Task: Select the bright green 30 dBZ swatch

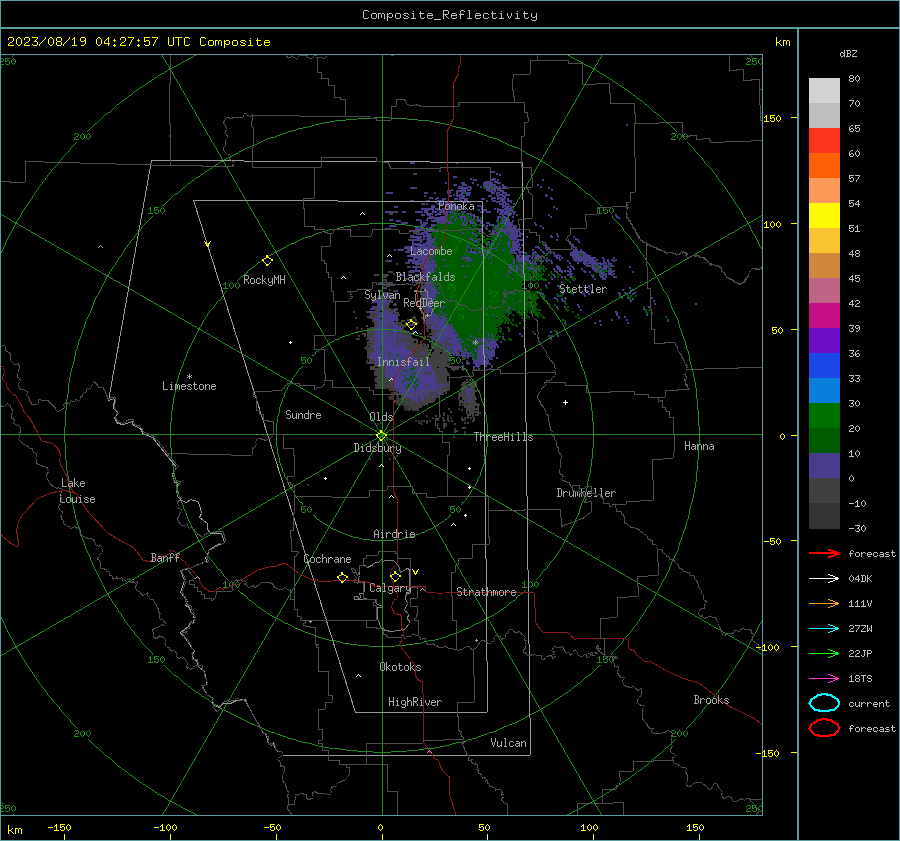Action: point(824,415)
